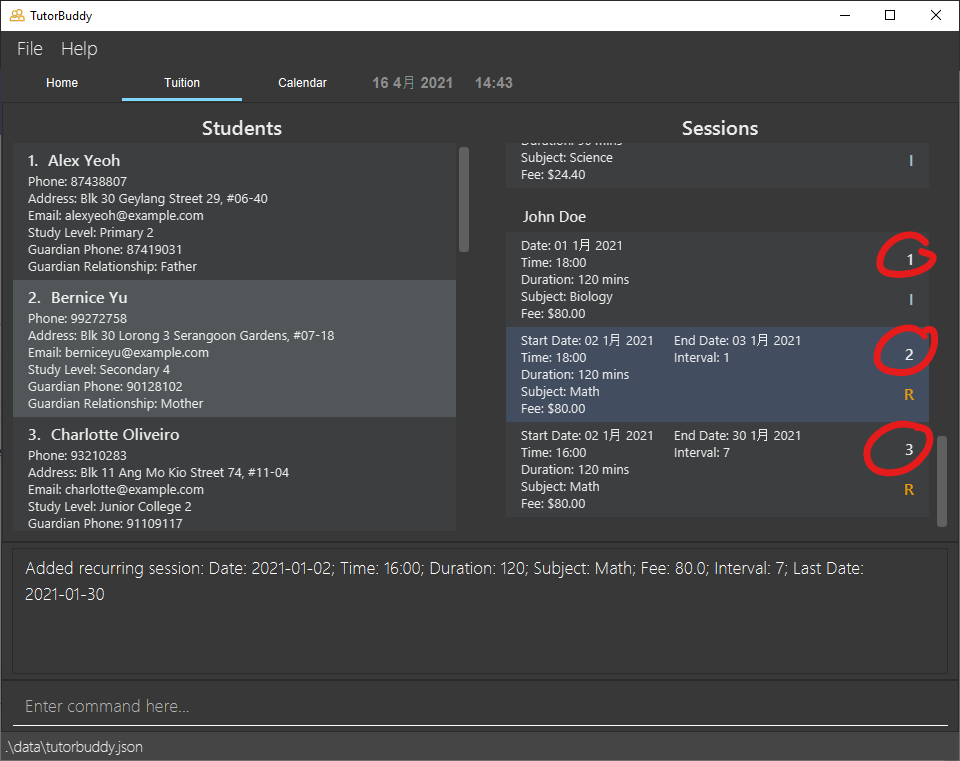Click the status bar path tutorbuddy.json

coord(74,747)
